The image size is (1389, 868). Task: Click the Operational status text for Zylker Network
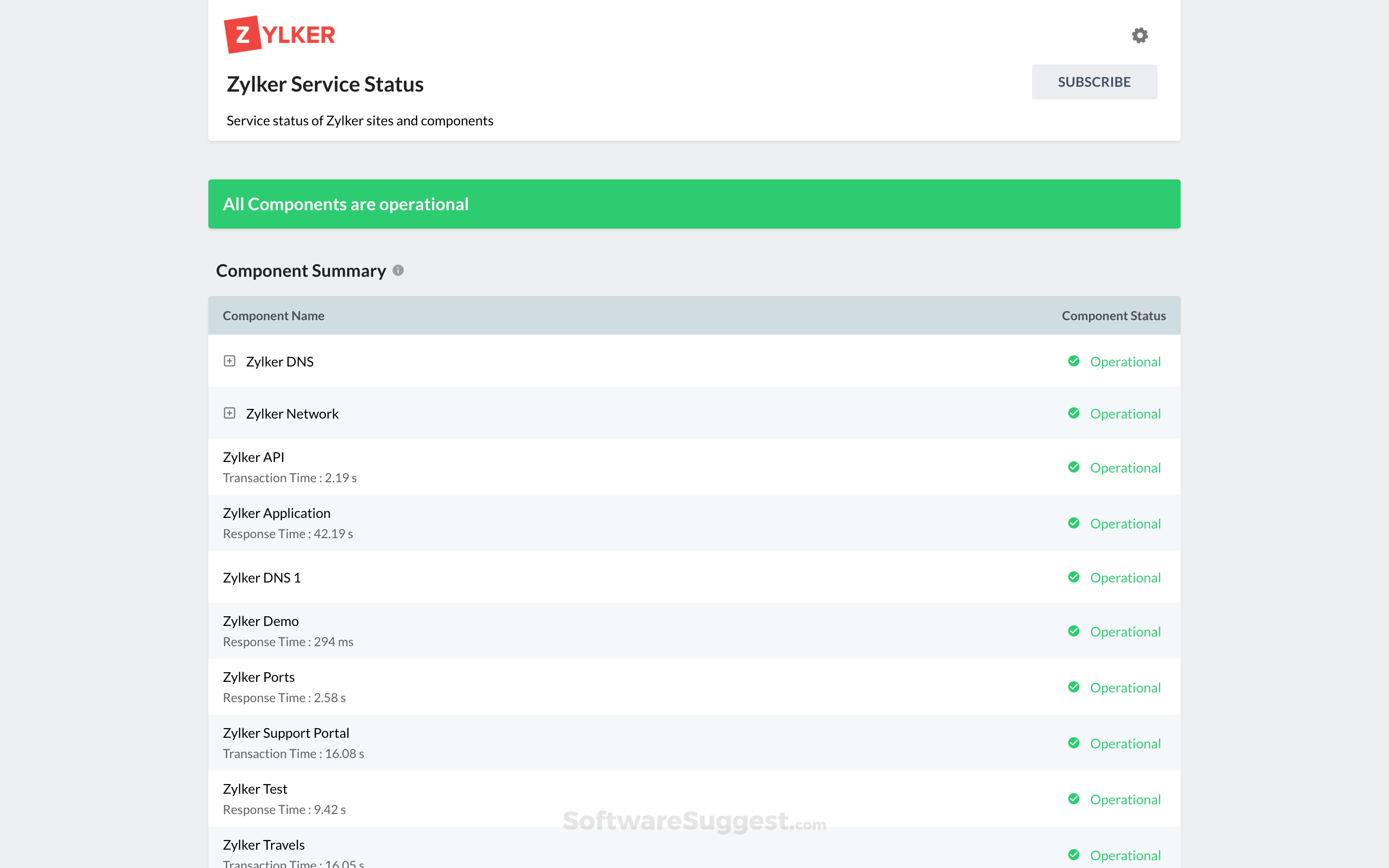[1125, 413]
